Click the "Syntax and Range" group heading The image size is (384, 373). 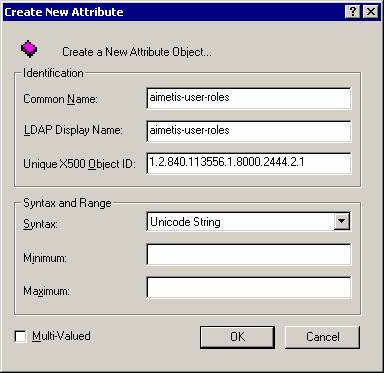[x=67, y=203]
